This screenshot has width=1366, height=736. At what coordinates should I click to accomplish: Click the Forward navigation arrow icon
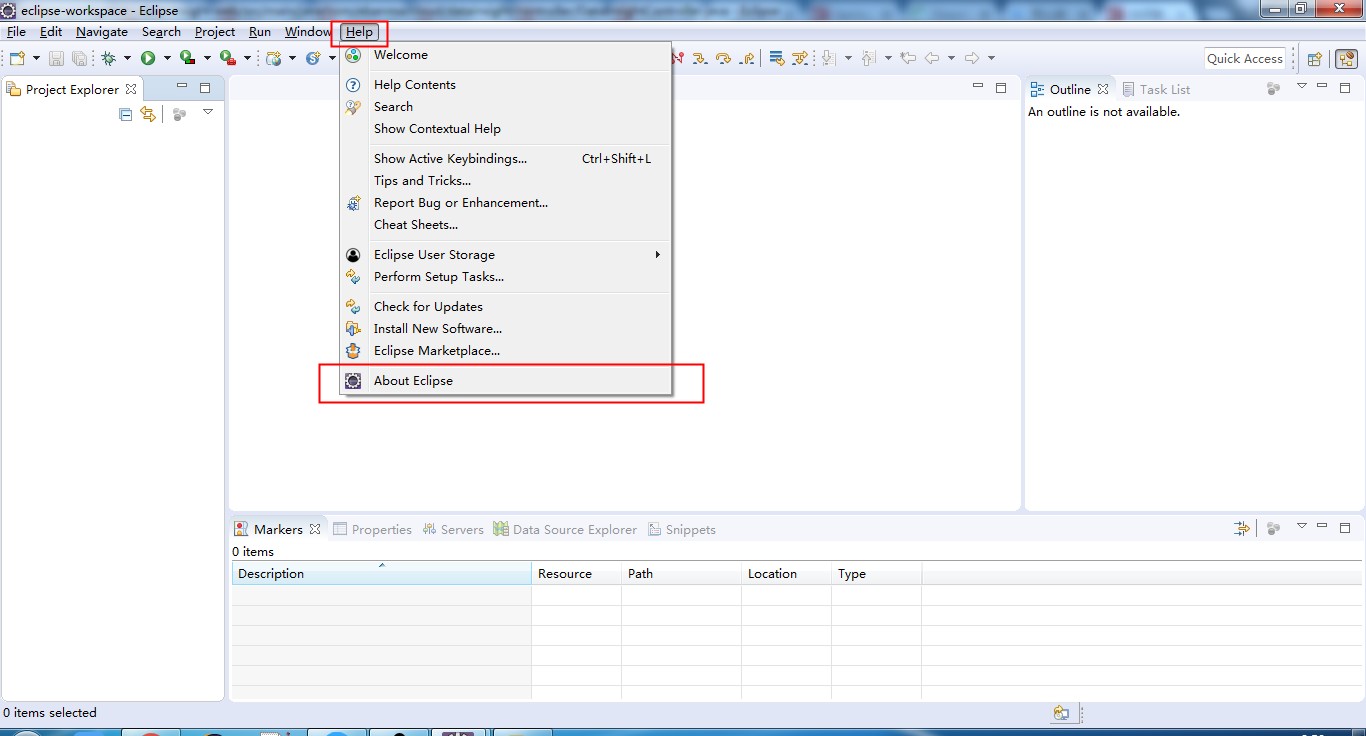[971, 58]
